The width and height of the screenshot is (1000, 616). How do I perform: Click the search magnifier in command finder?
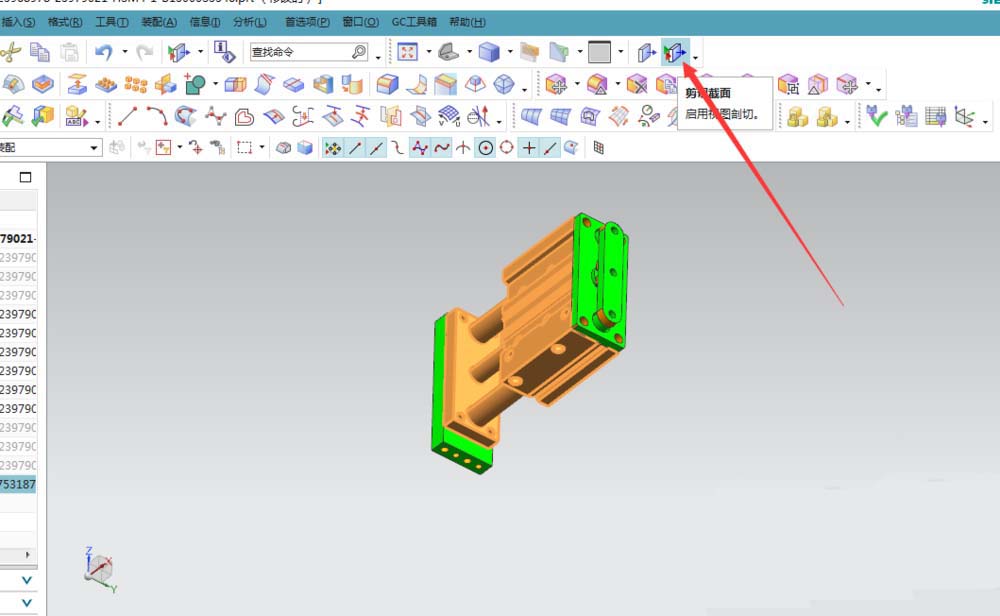pos(359,52)
